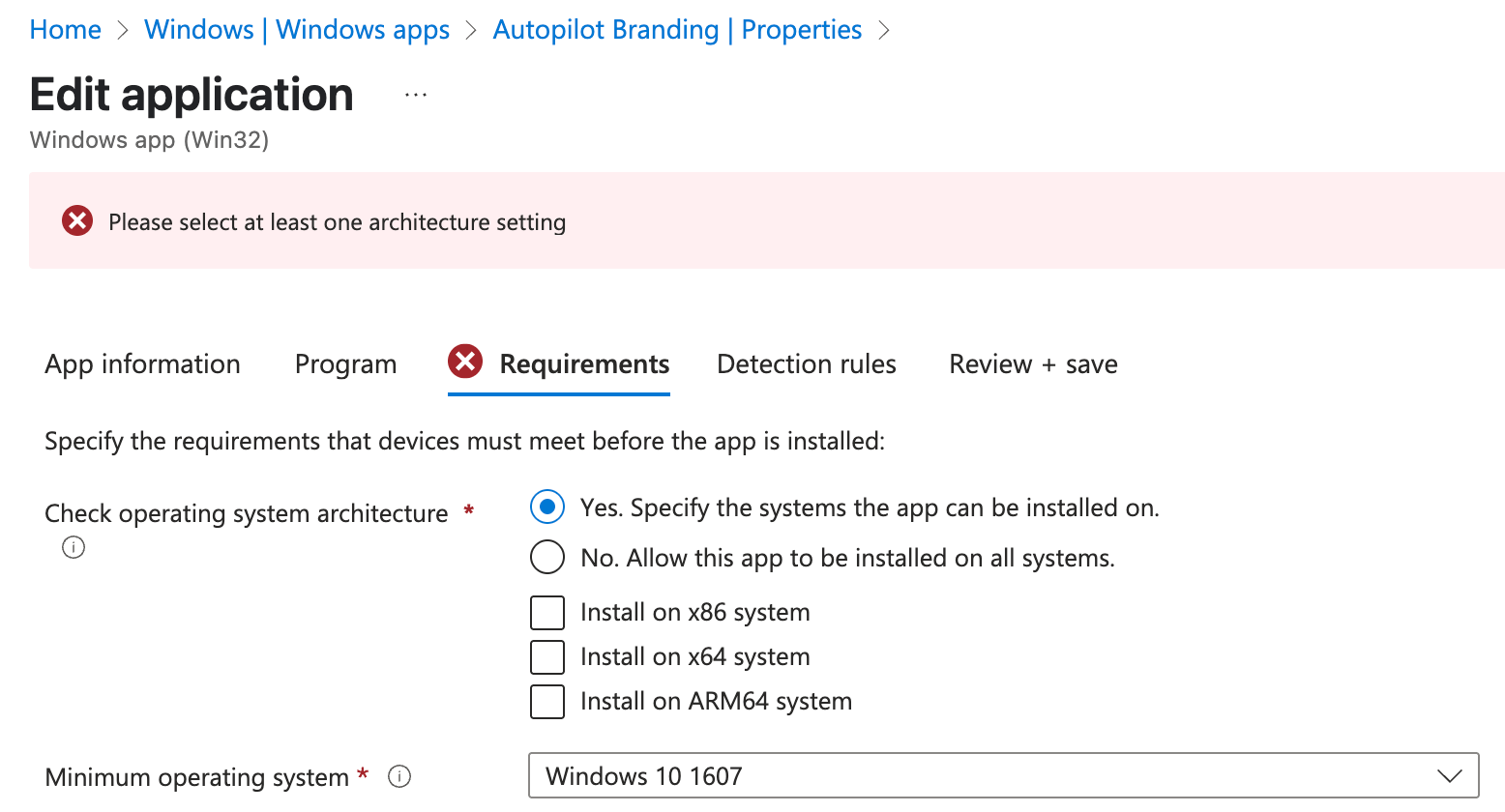The width and height of the screenshot is (1505, 812).
Task: Enable Install on x86 system checkbox
Action: tap(547, 613)
